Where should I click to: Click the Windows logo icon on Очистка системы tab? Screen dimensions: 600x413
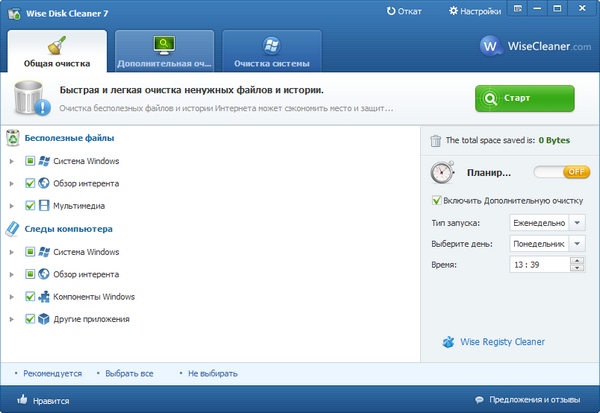coord(272,45)
